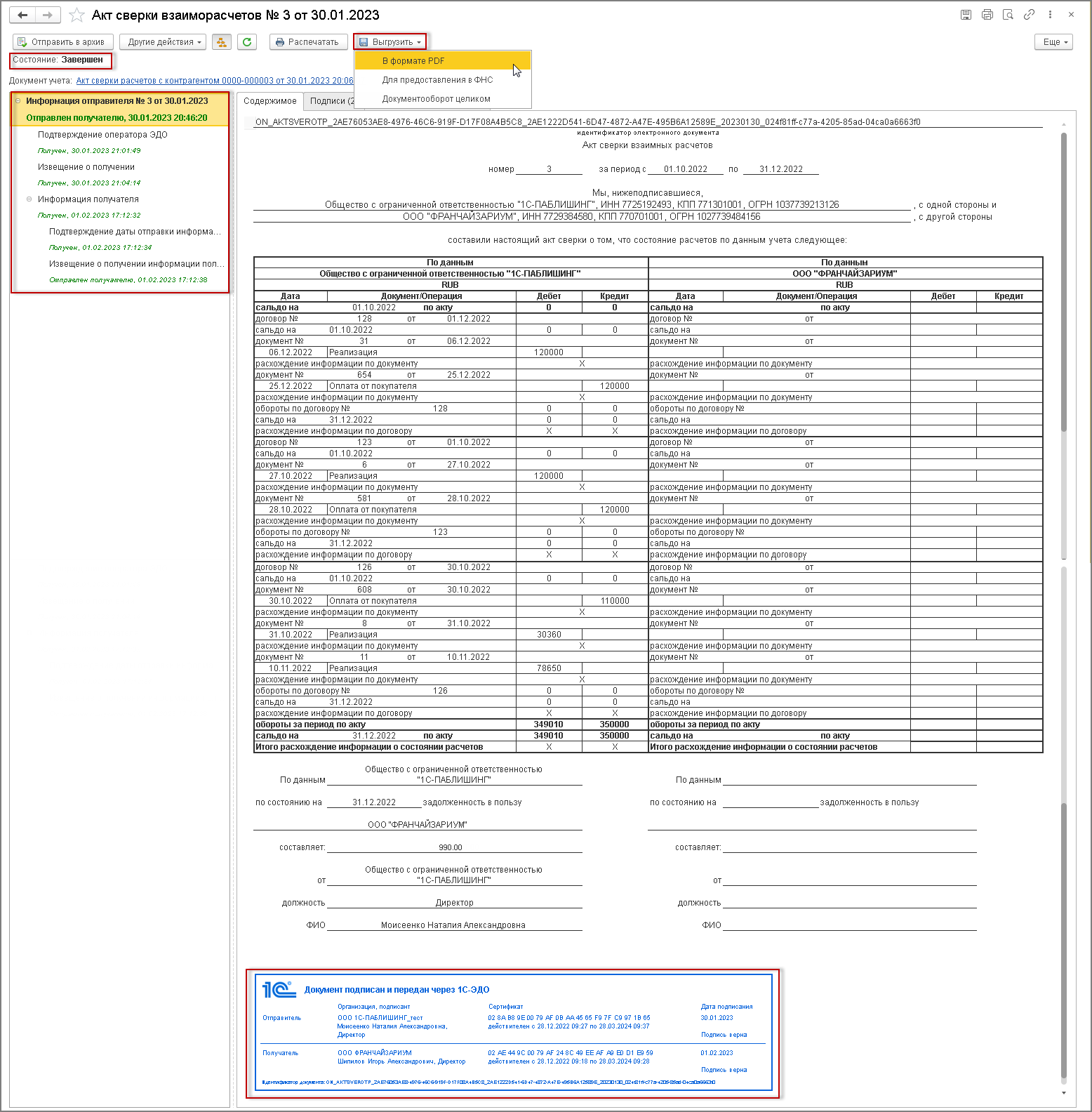Click the printer icon in title bar
Screen dimensions: 1092x1112
[987, 15]
